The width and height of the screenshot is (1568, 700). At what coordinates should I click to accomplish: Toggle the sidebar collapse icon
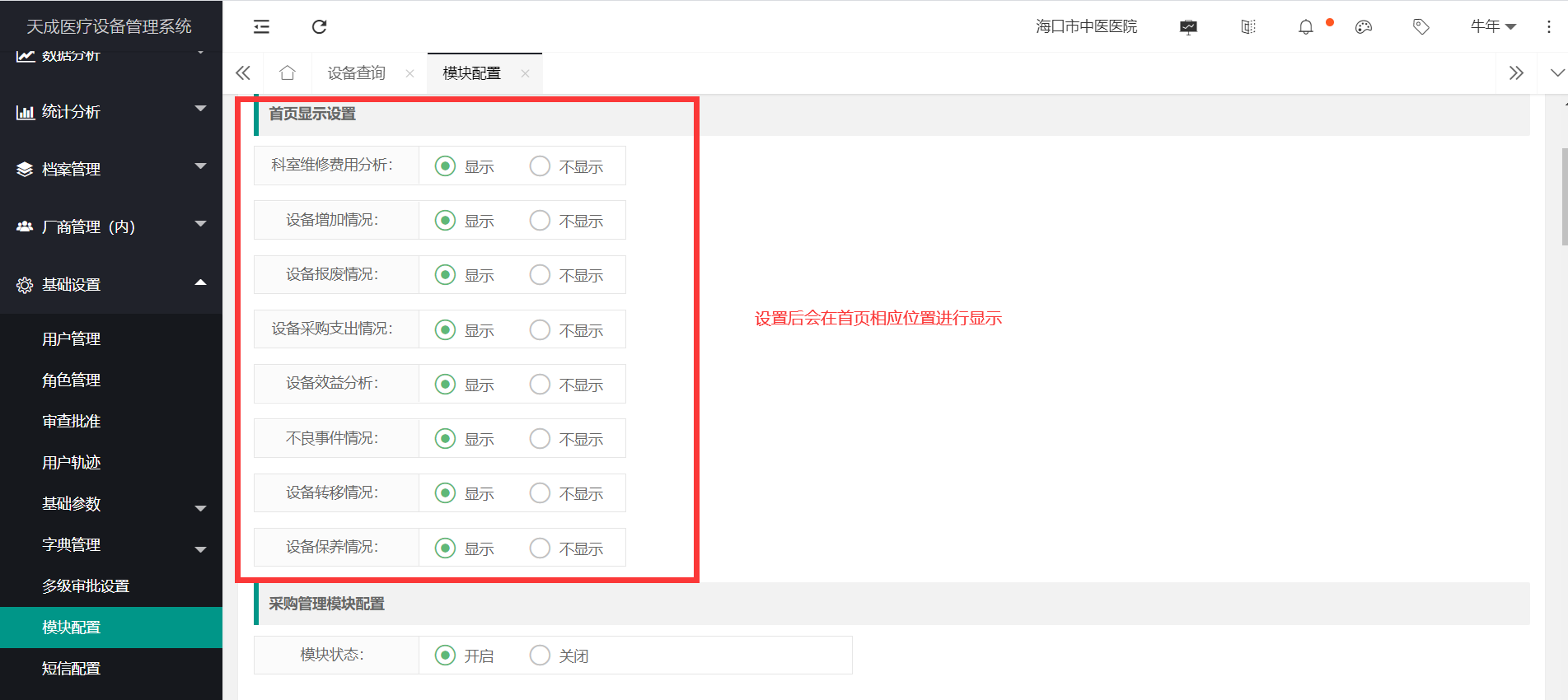[261, 26]
